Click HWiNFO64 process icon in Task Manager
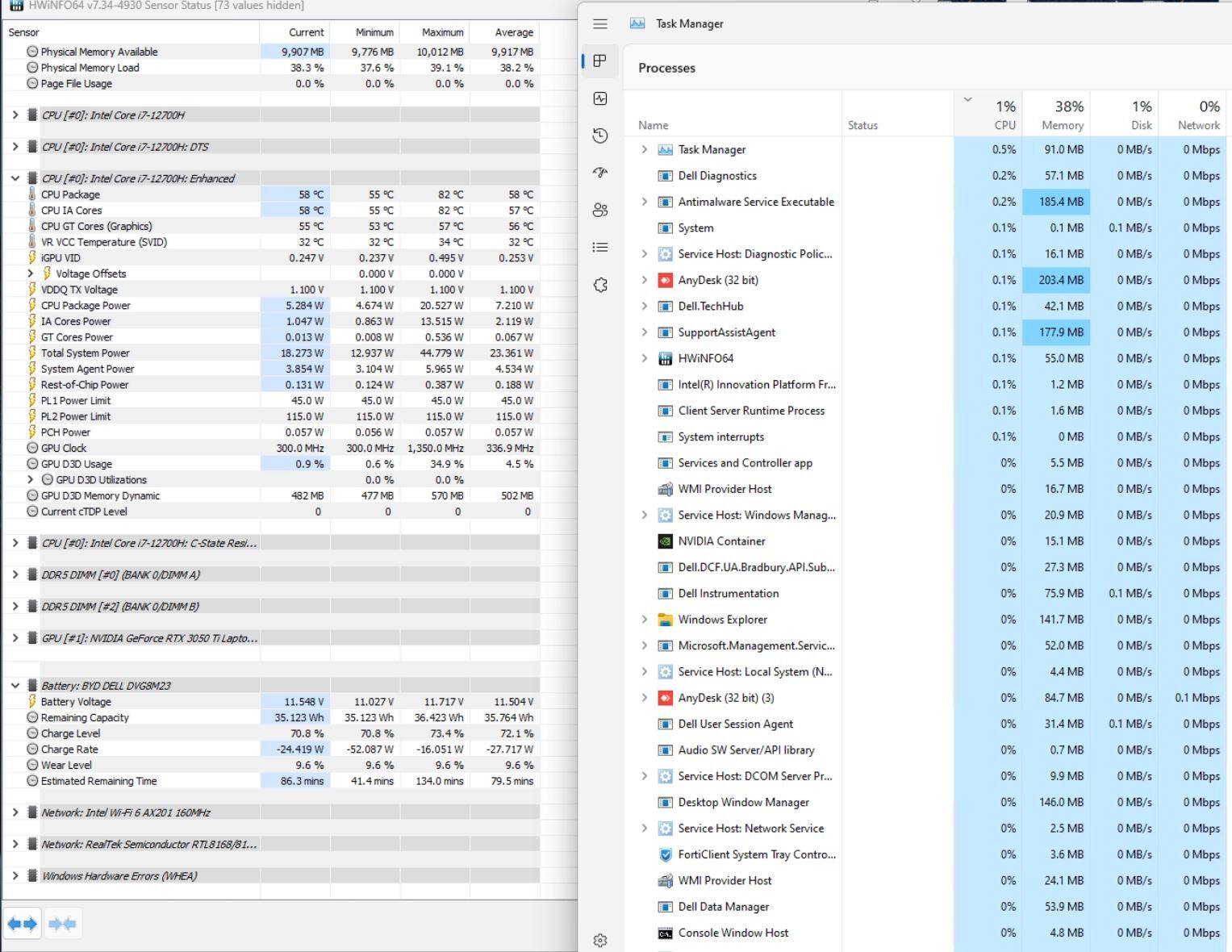Image resolution: width=1232 pixels, height=952 pixels. (x=665, y=358)
